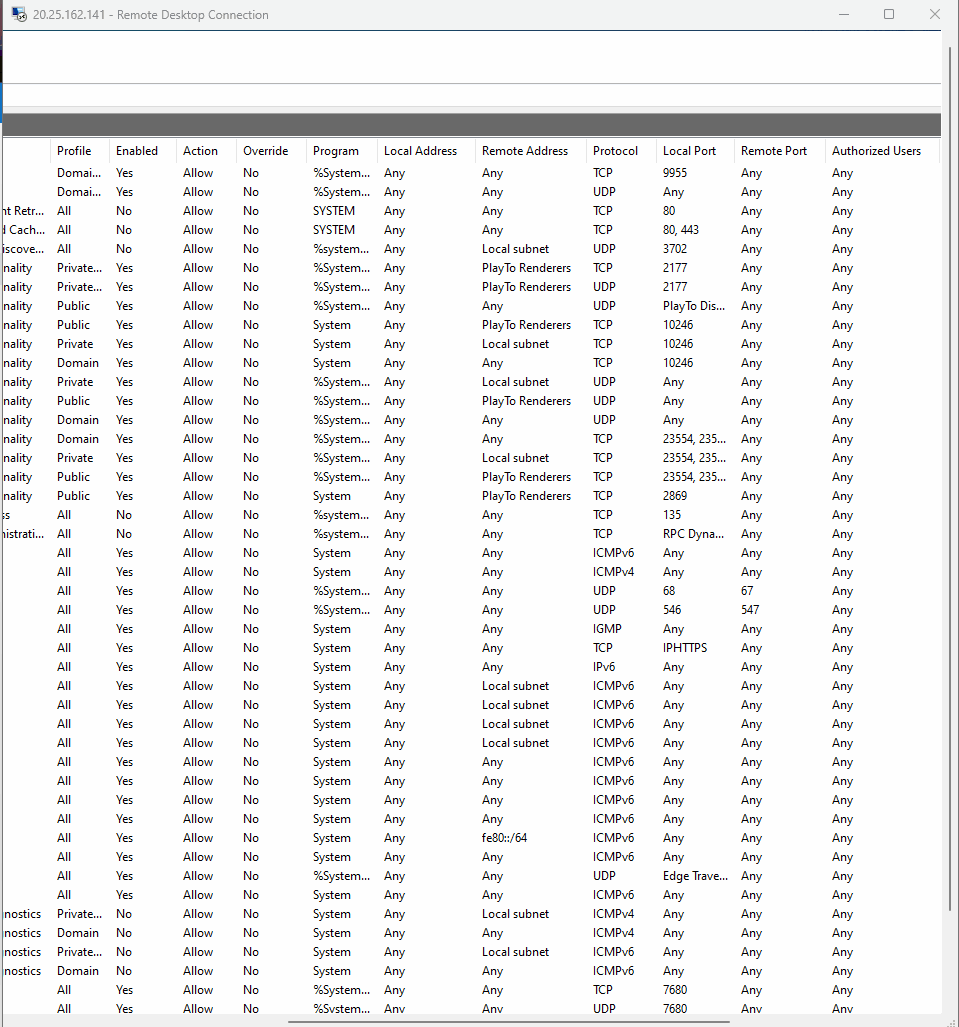Sort by the Program column header

(x=335, y=151)
